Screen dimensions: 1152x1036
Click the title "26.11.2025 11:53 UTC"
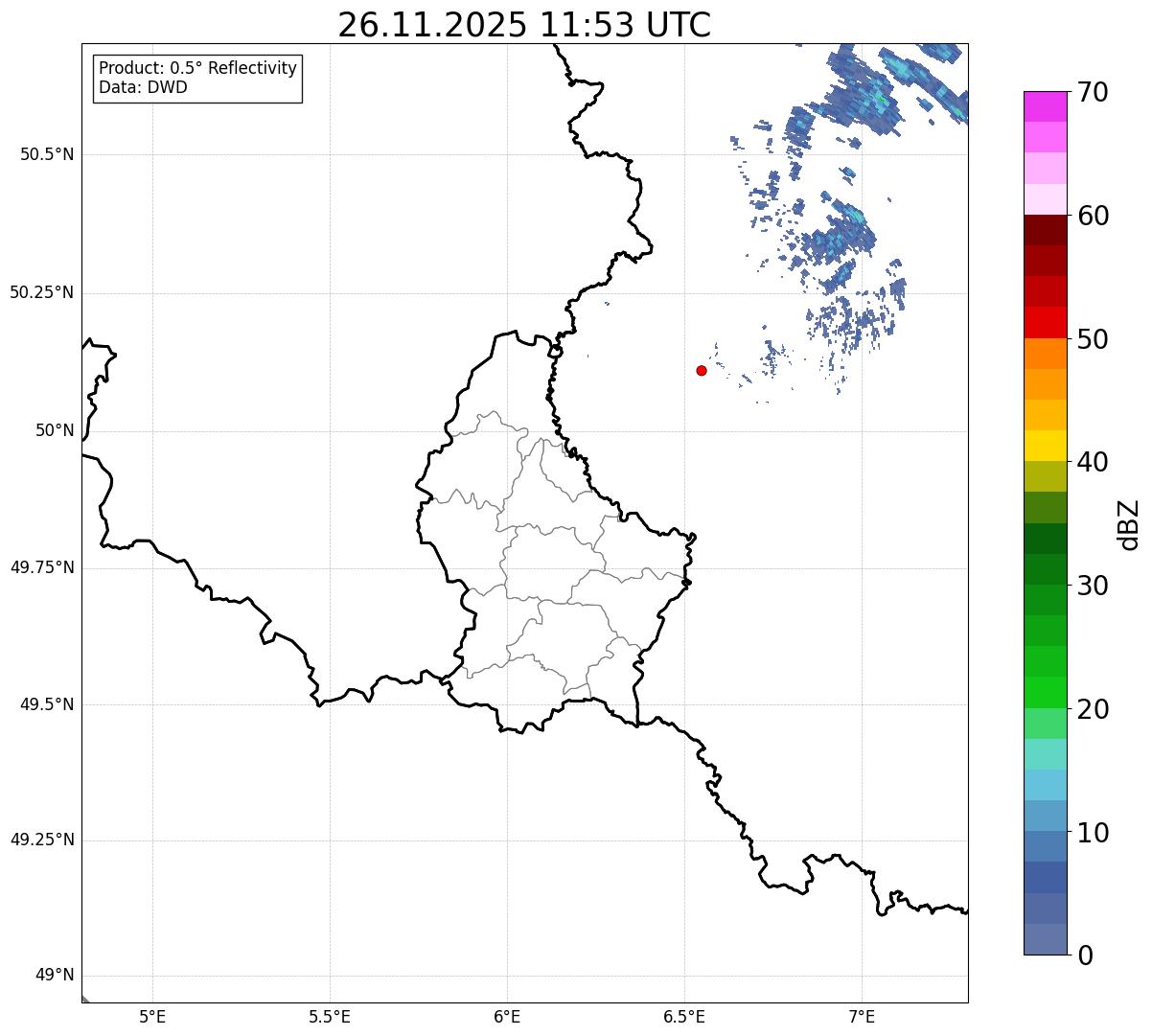click(524, 25)
